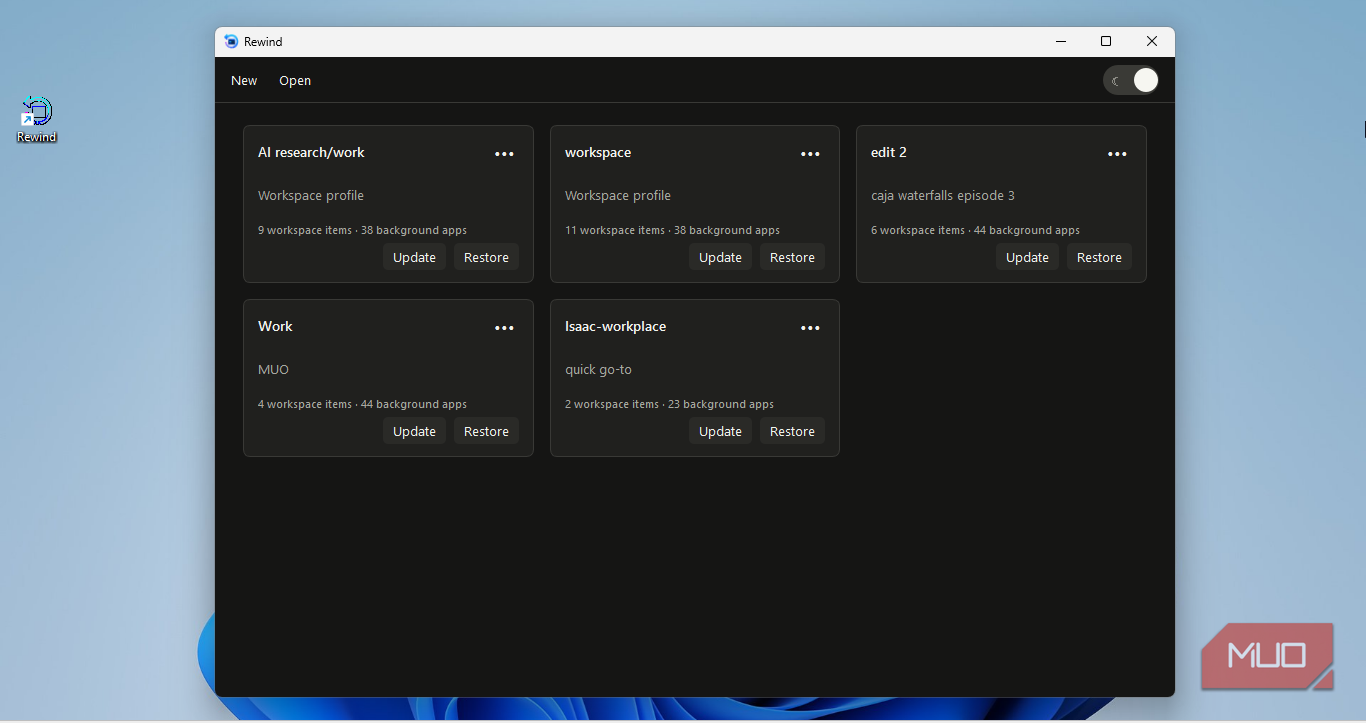Update the Isaac-workplace profile

[720, 431]
